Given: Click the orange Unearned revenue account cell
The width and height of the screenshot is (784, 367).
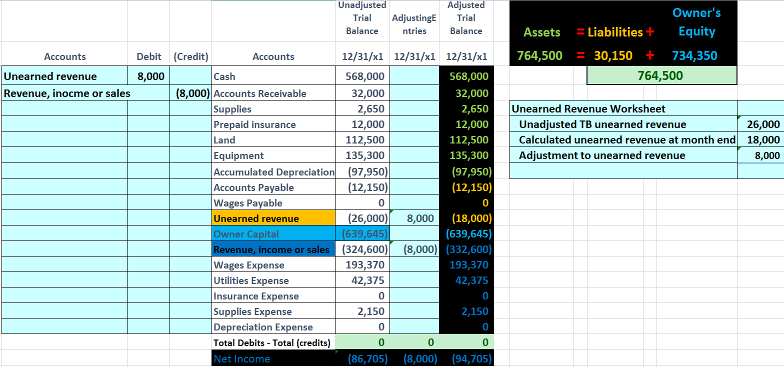Looking at the screenshot, I should [274, 218].
